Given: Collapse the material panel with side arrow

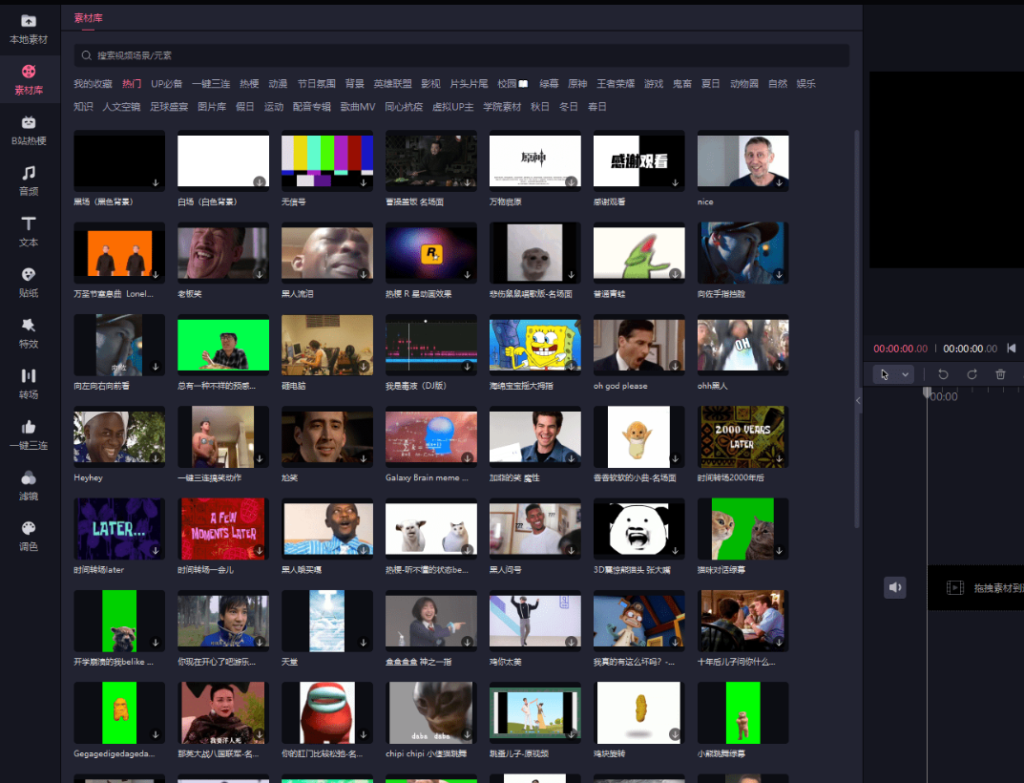Looking at the screenshot, I should (858, 400).
